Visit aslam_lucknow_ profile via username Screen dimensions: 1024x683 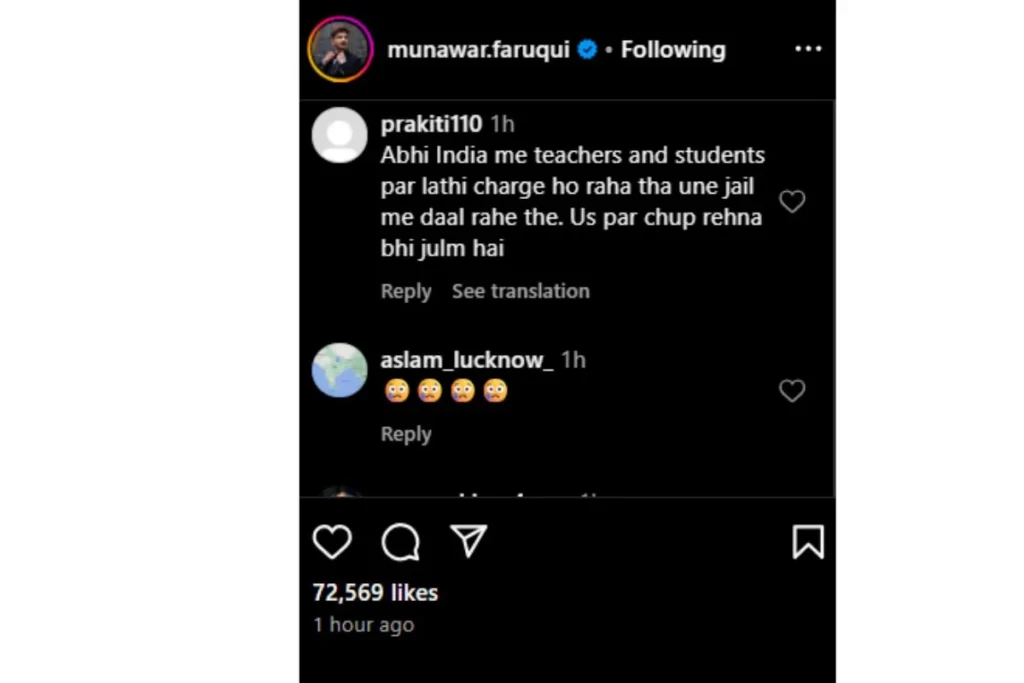click(466, 360)
